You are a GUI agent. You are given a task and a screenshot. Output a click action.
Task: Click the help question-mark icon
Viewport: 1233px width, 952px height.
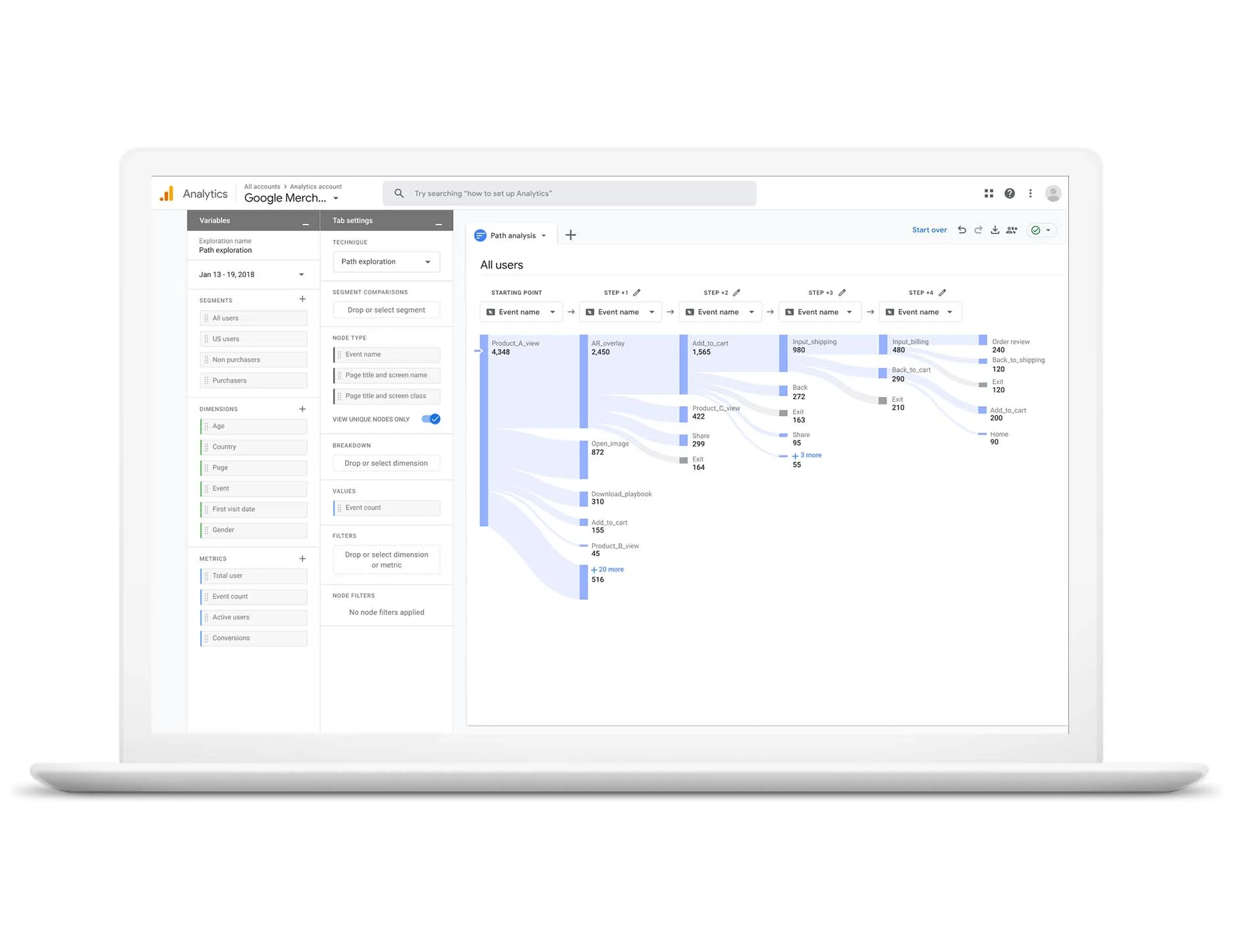click(x=1010, y=193)
